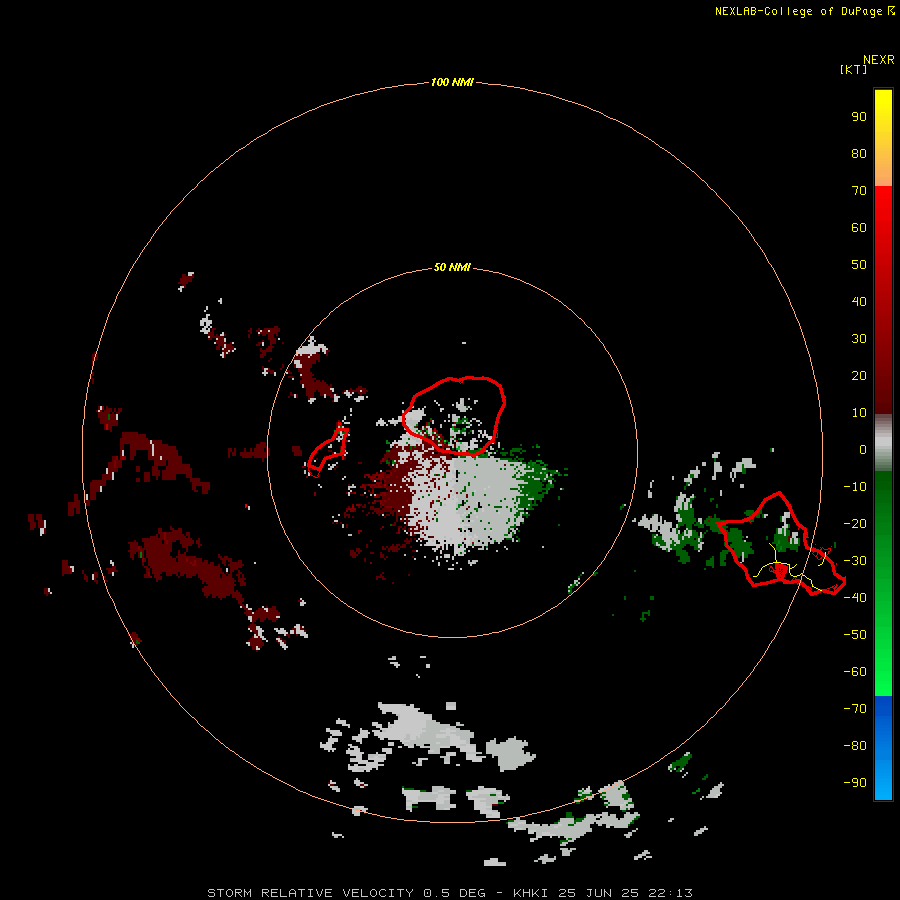Click the [KT] units label
The height and width of the screenshot is (900, 900).
pyautogui.click(x=853, y=69)
